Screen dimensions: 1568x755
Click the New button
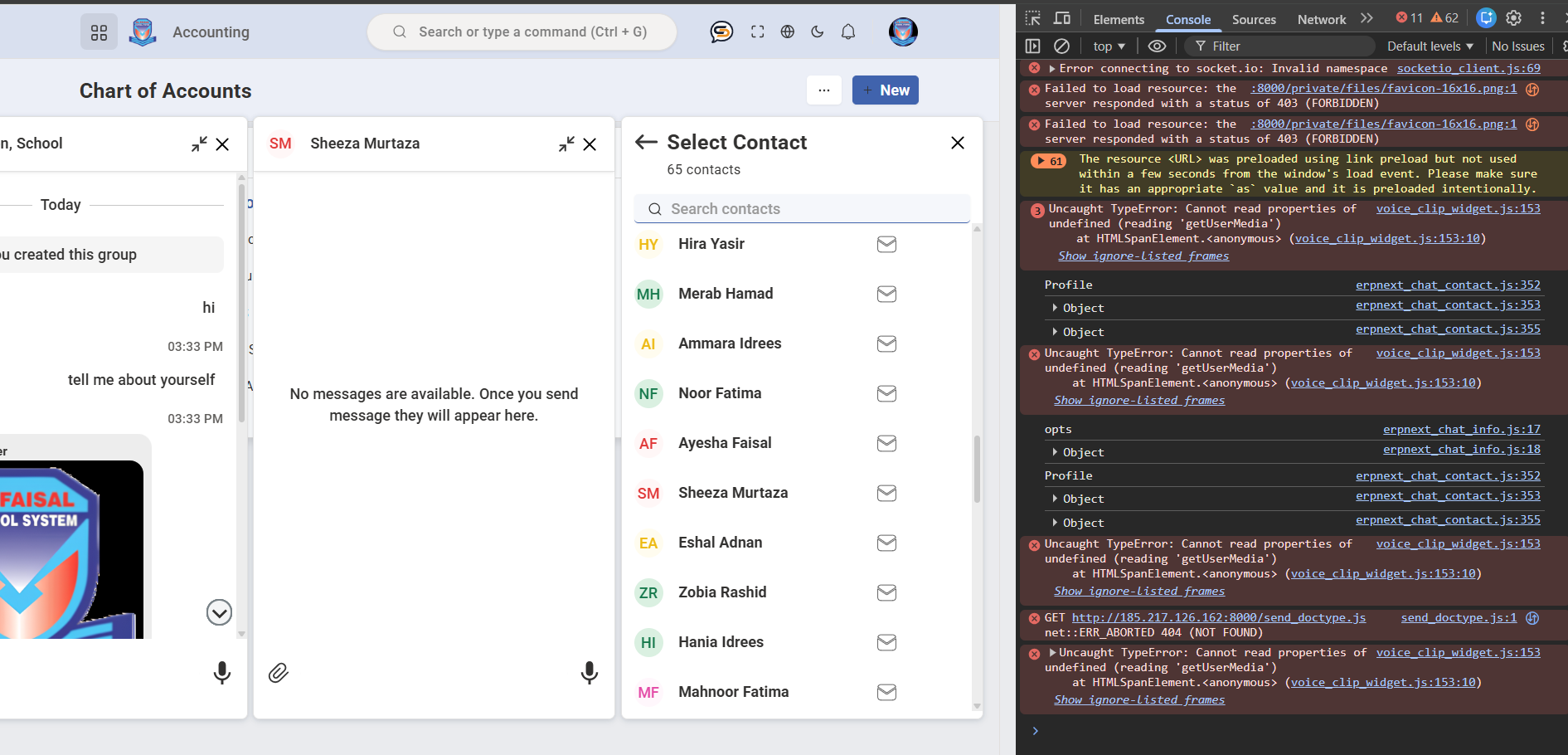(885, 90)
